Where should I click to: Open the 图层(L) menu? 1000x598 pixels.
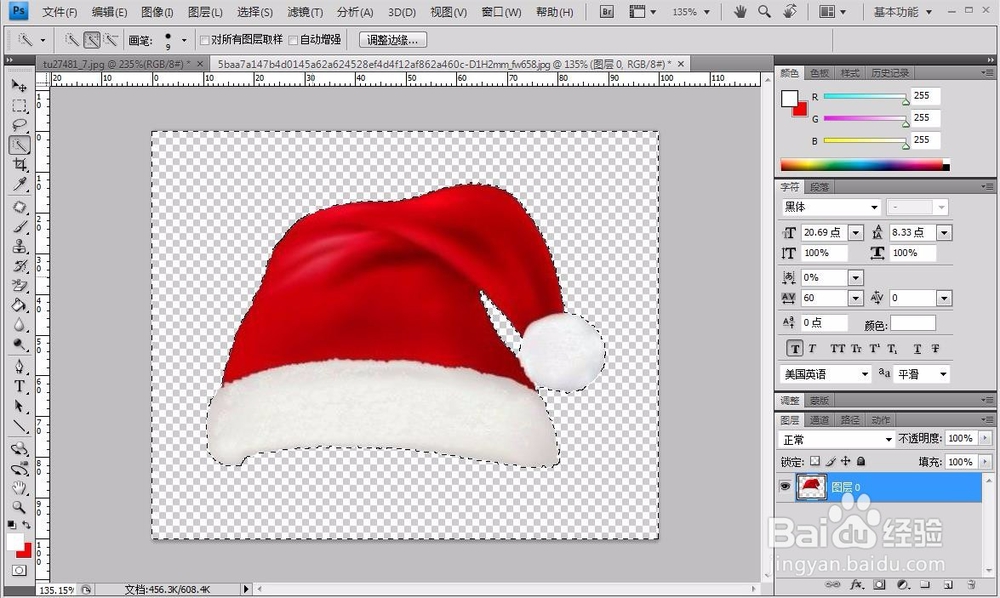pyautogui.click(x=205, y=12)
